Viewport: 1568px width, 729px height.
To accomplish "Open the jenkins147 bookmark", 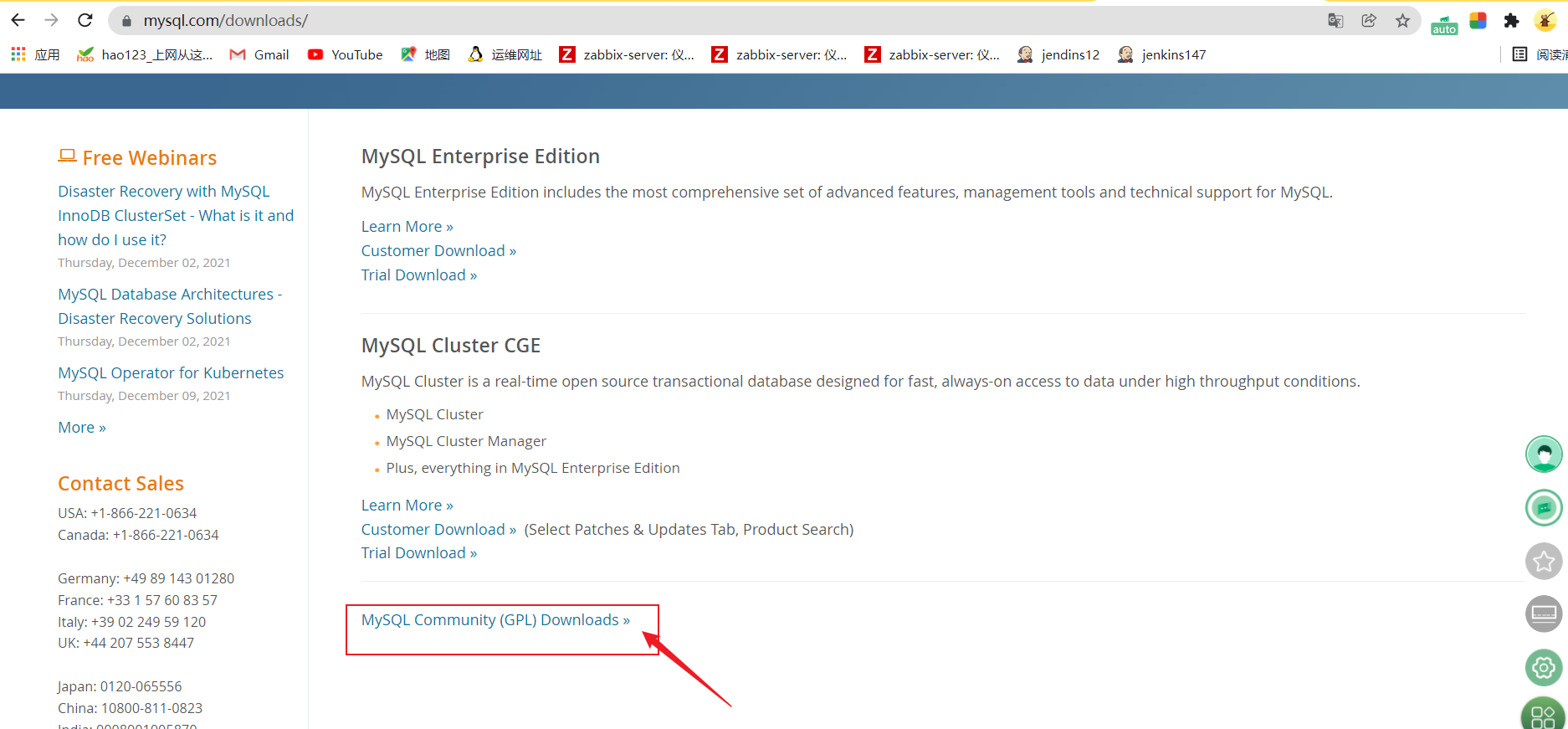I will [1162, 54].
